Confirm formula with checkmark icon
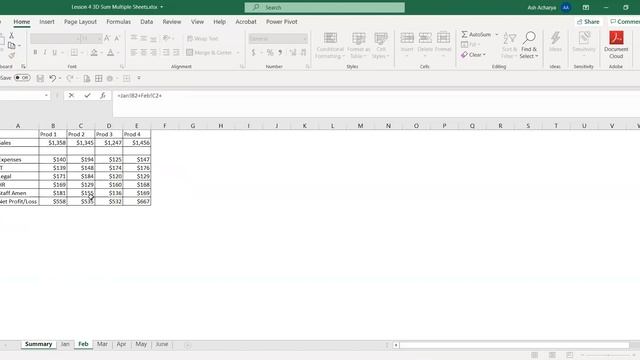 (87, 96)
